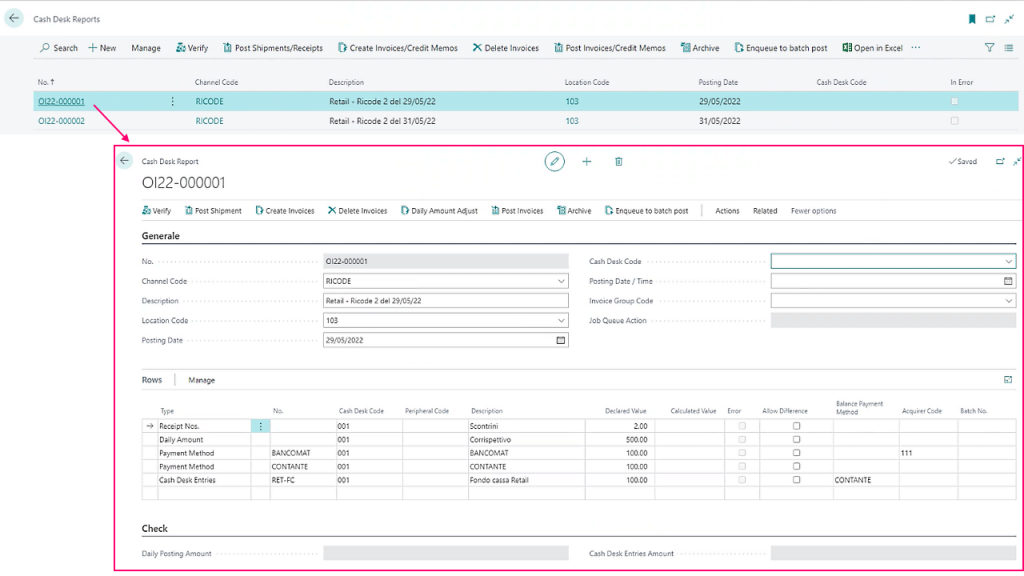Toggle Allow Difference for Cash Desk Entries row
The height and width of the screenshot is (576, 1024).
796,479
